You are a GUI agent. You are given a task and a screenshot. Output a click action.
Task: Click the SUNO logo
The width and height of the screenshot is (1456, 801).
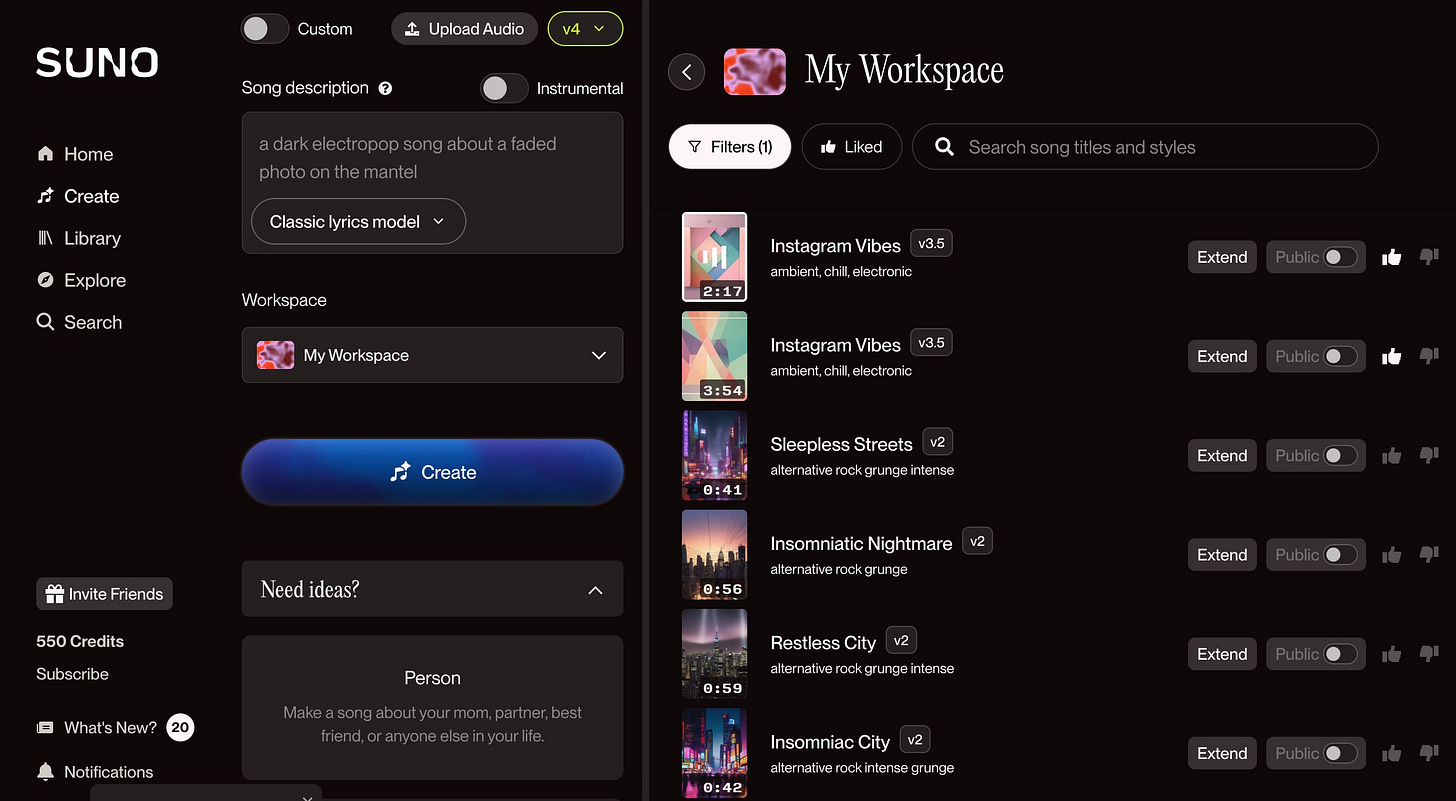[x=97, y=62]
